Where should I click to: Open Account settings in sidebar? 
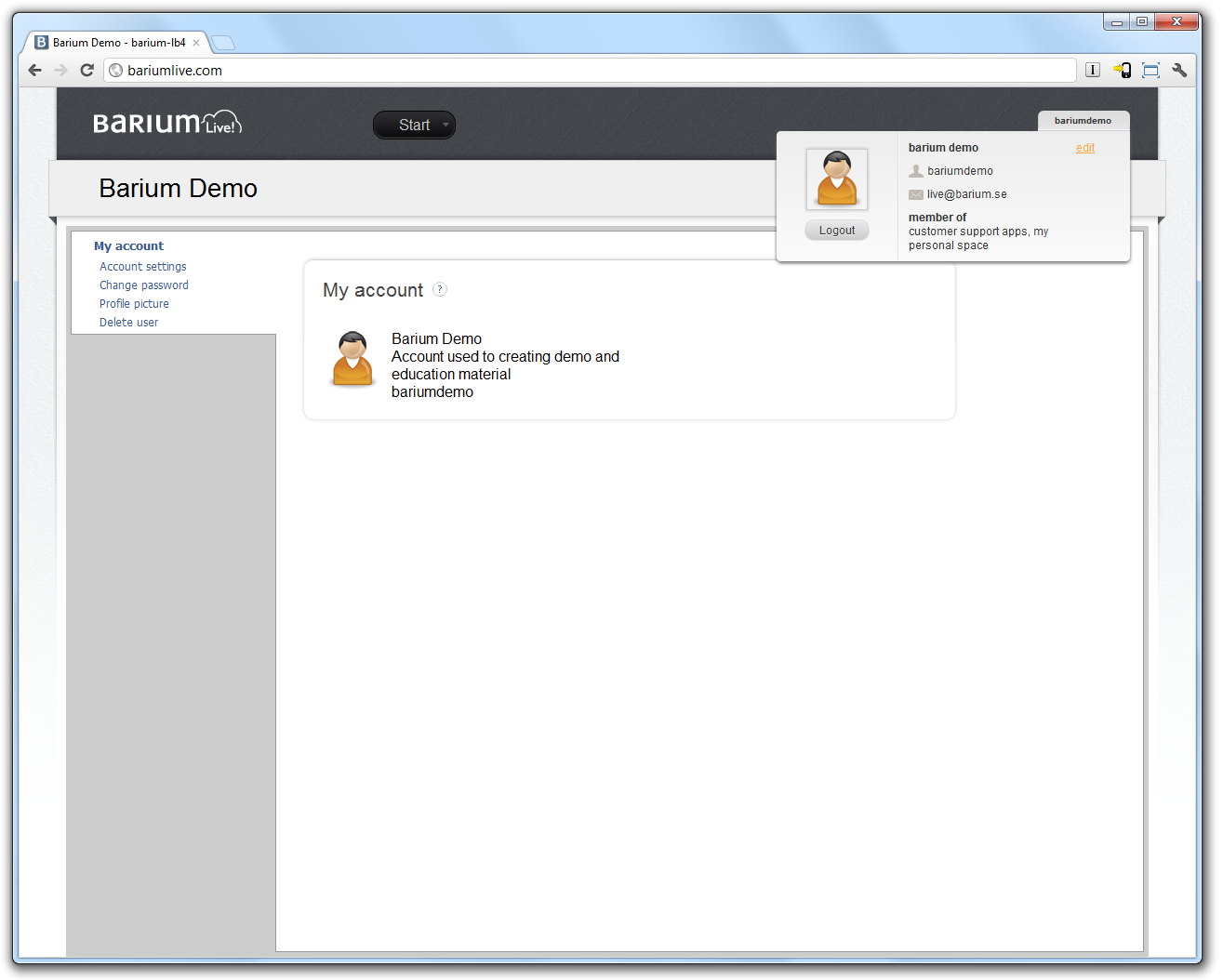[x=142, y=267]
